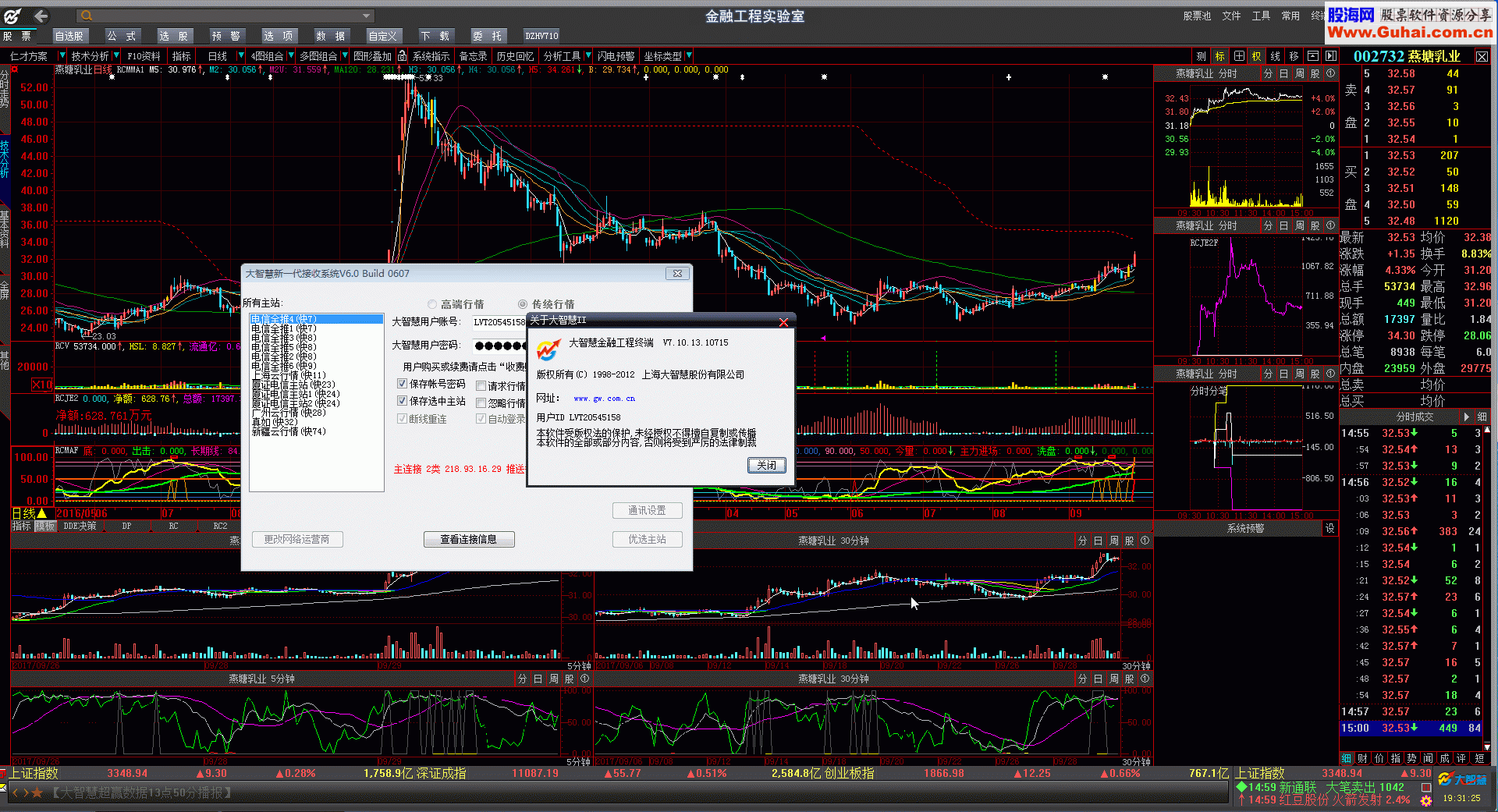Toggle the 保存帐号密码 checkbox
The height and width of the screenshot is (812, 1498).
point(403,384)
